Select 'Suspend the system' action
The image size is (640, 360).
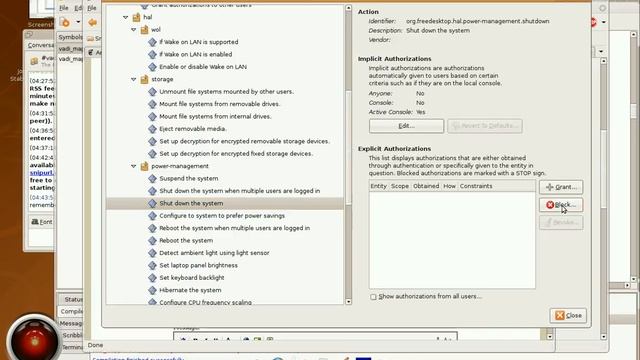(x=189, y=178)
